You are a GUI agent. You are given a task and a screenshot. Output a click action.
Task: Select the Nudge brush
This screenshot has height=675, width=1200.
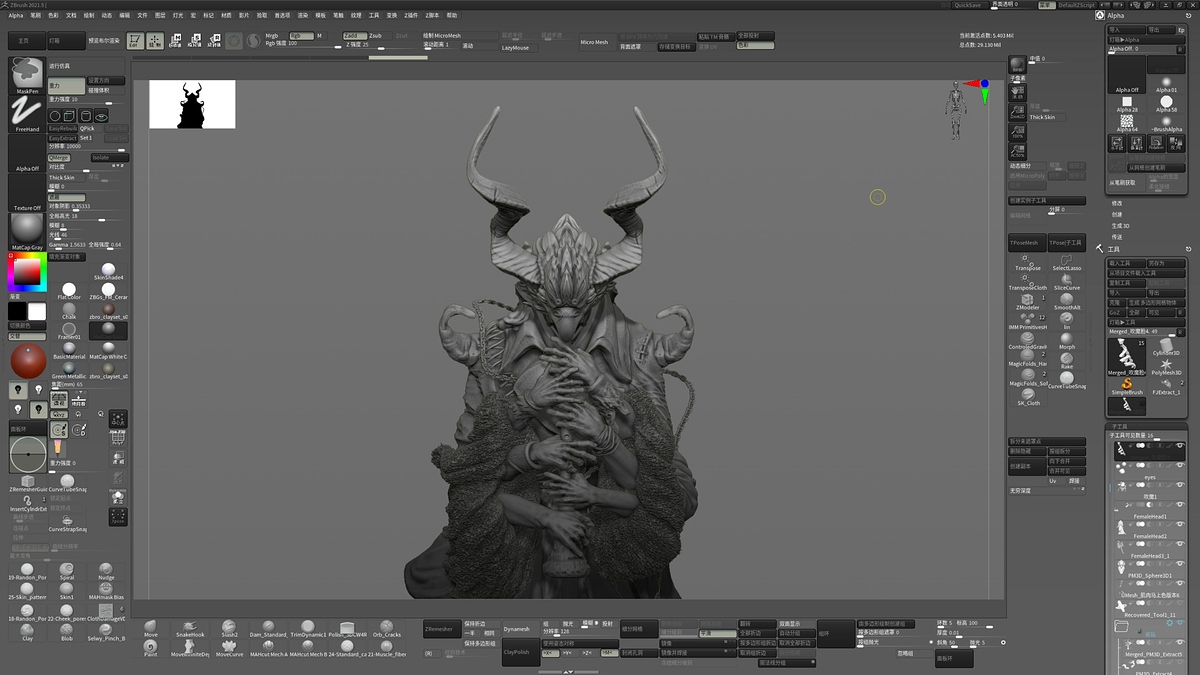click(x=106, y=572)
